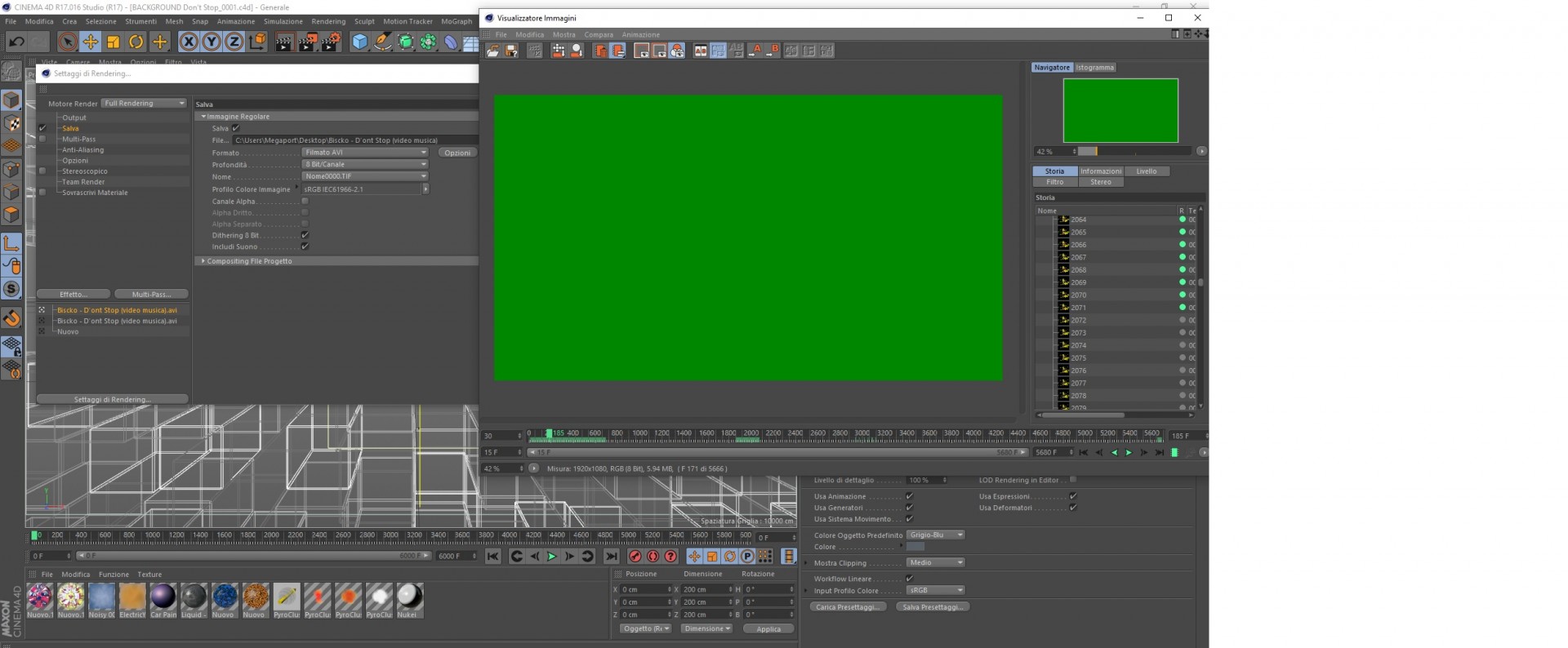Switch to the Istogramma tab
The height and width of the screenshot is (648, 1568).
coord(1095,68)
